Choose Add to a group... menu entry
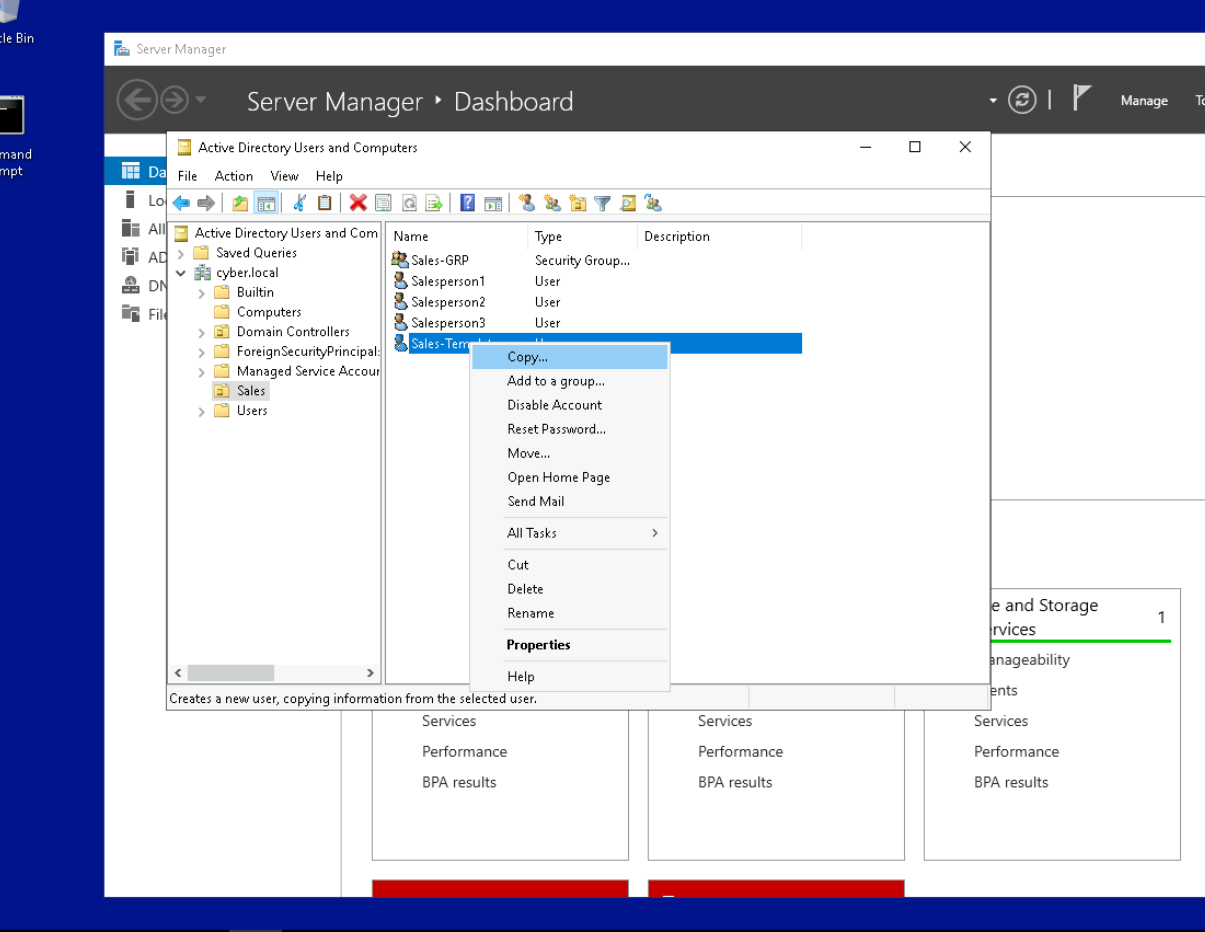Image resolution: width=1205 pixels, height=932 pixels. [x=569, y=381]
